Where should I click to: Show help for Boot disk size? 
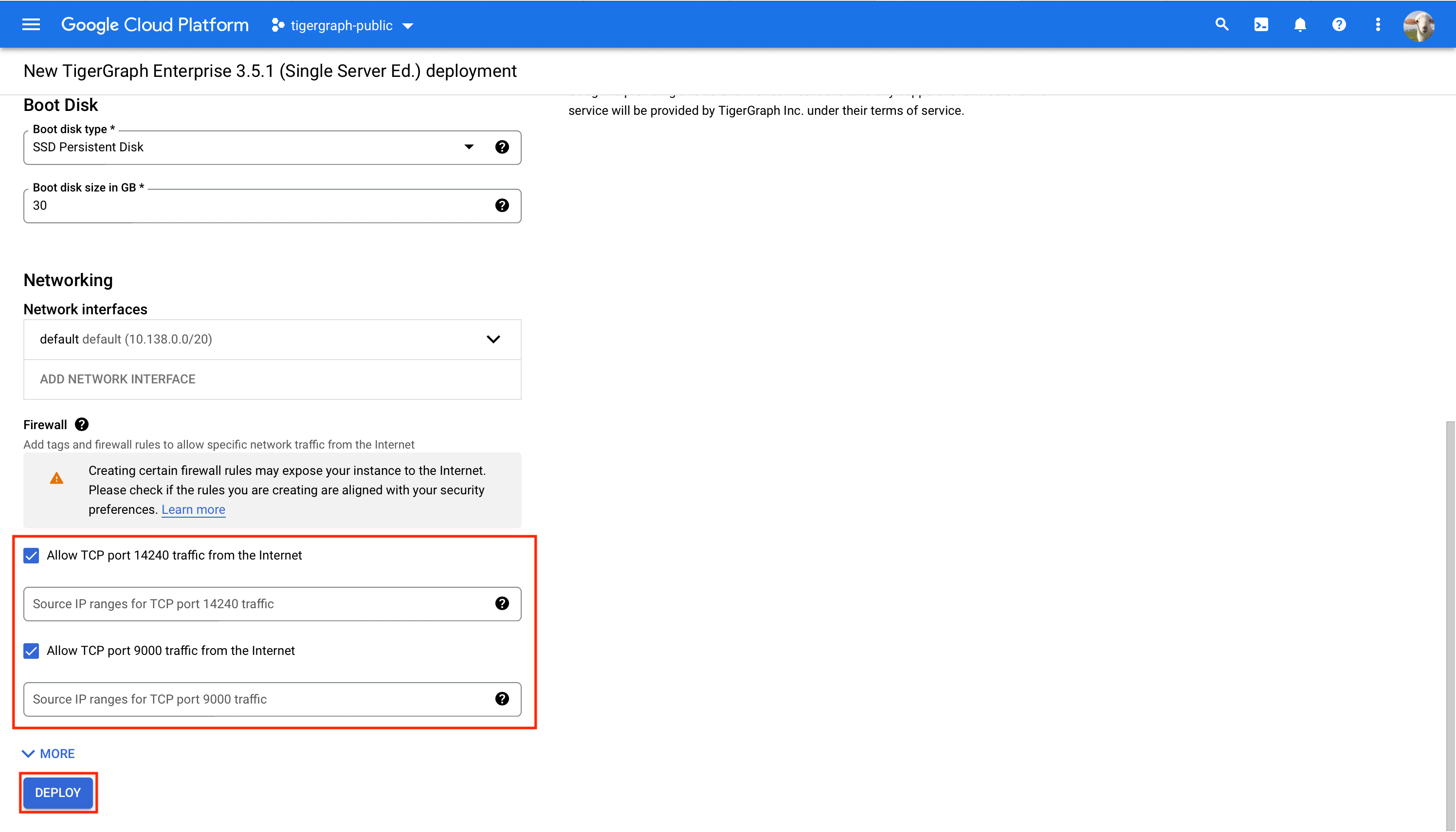click(x=502, y=206)
